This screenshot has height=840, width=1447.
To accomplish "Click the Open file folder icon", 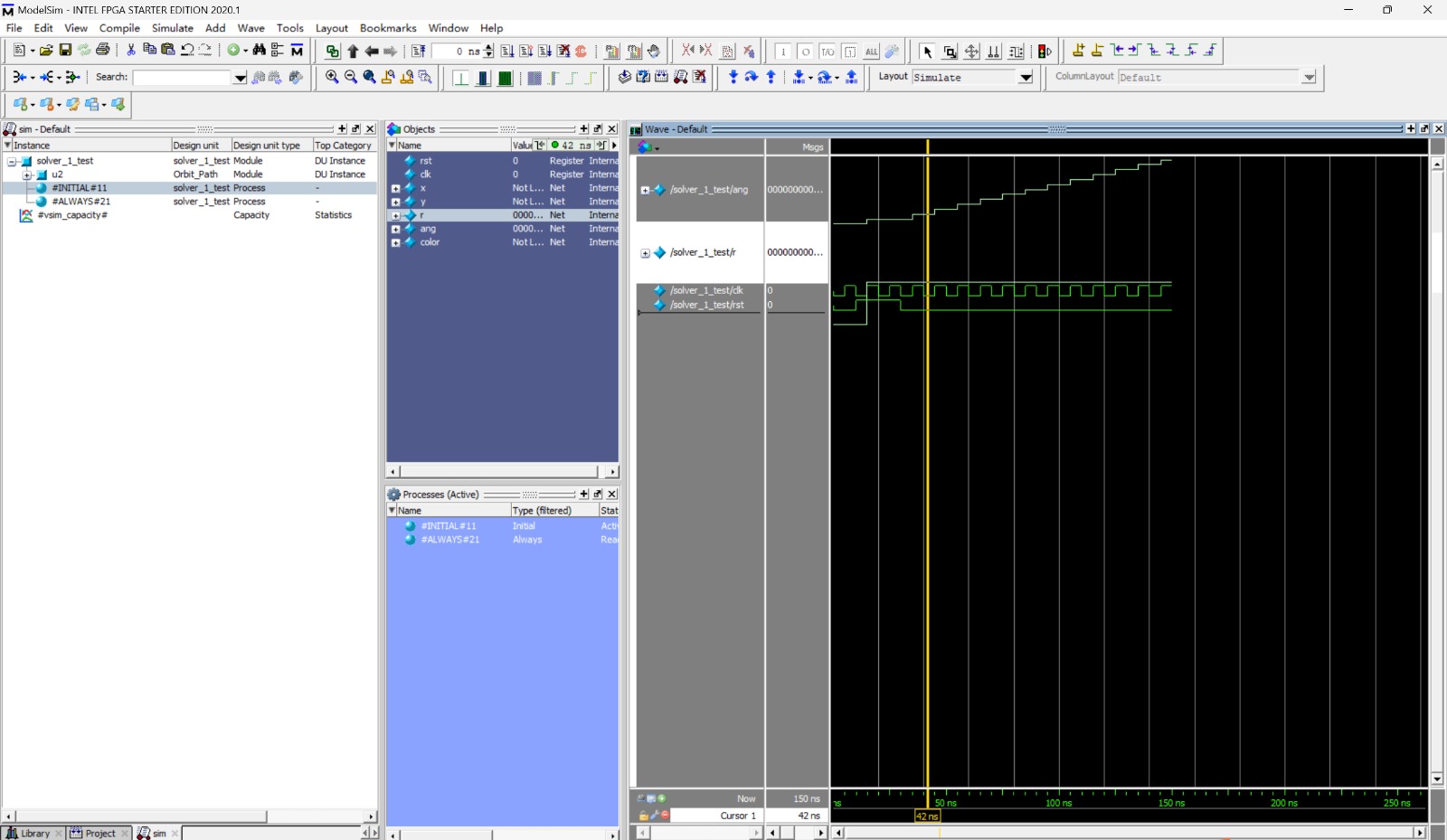I will click(46, 51).
